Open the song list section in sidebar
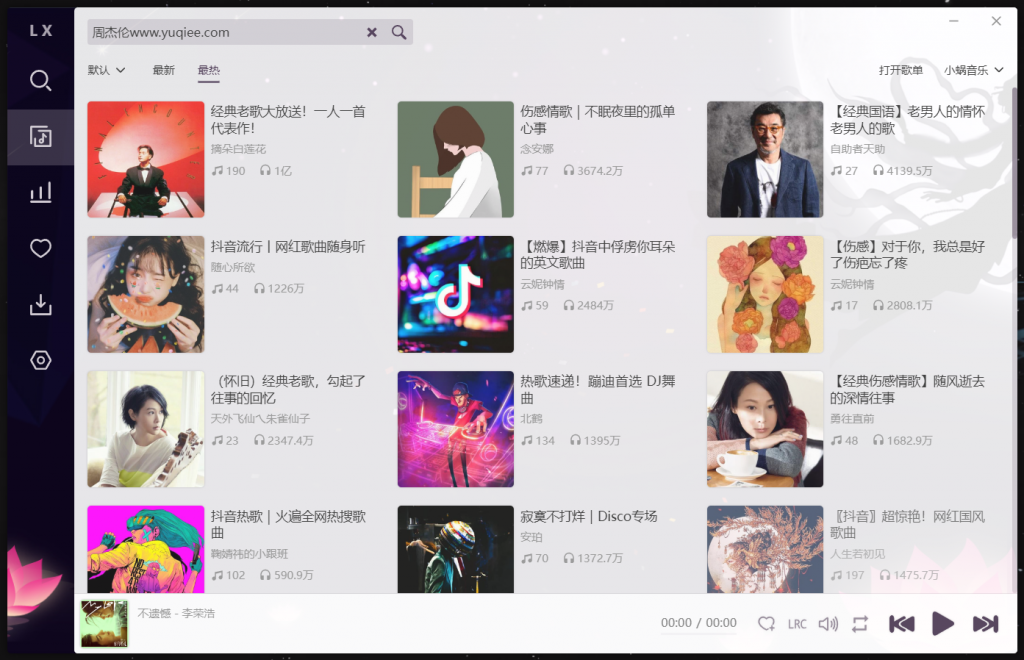 click(x=40, y=137)
